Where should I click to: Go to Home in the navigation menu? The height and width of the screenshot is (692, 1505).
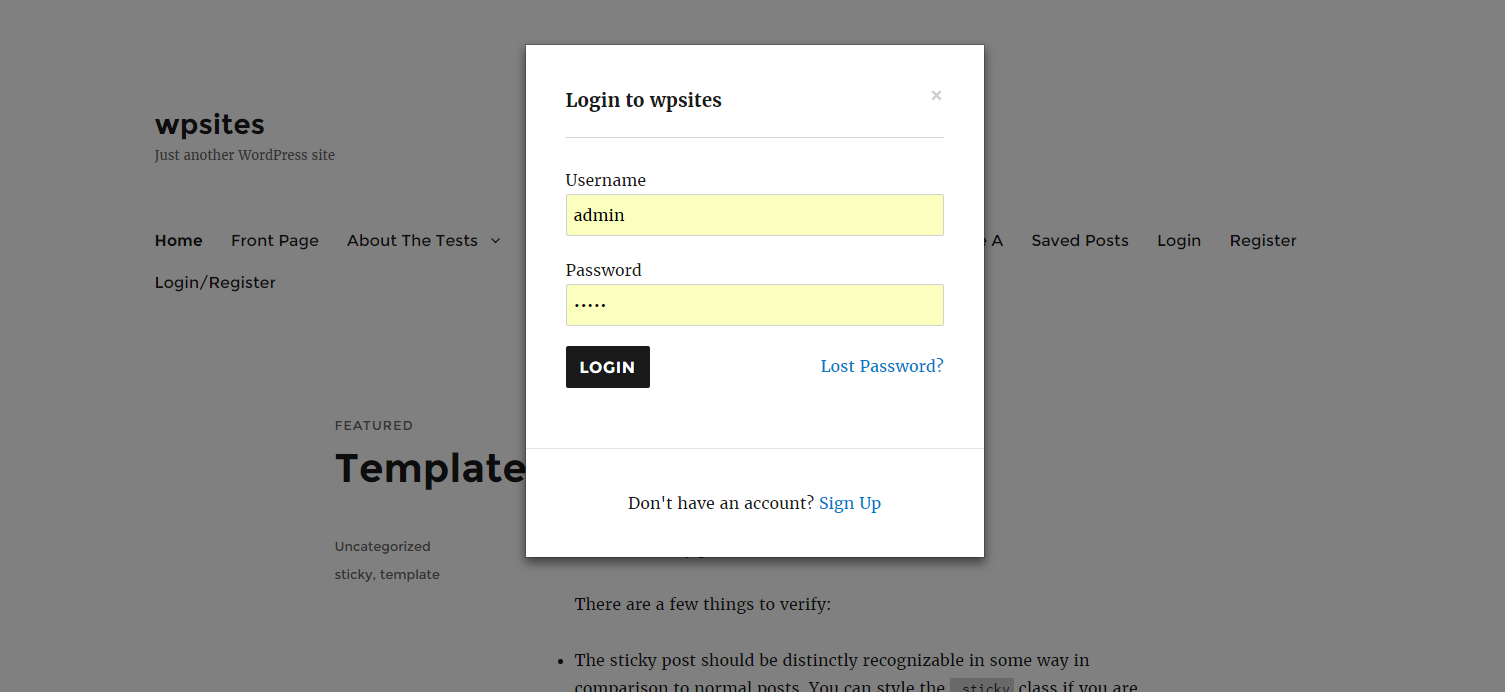pos(178,241)
